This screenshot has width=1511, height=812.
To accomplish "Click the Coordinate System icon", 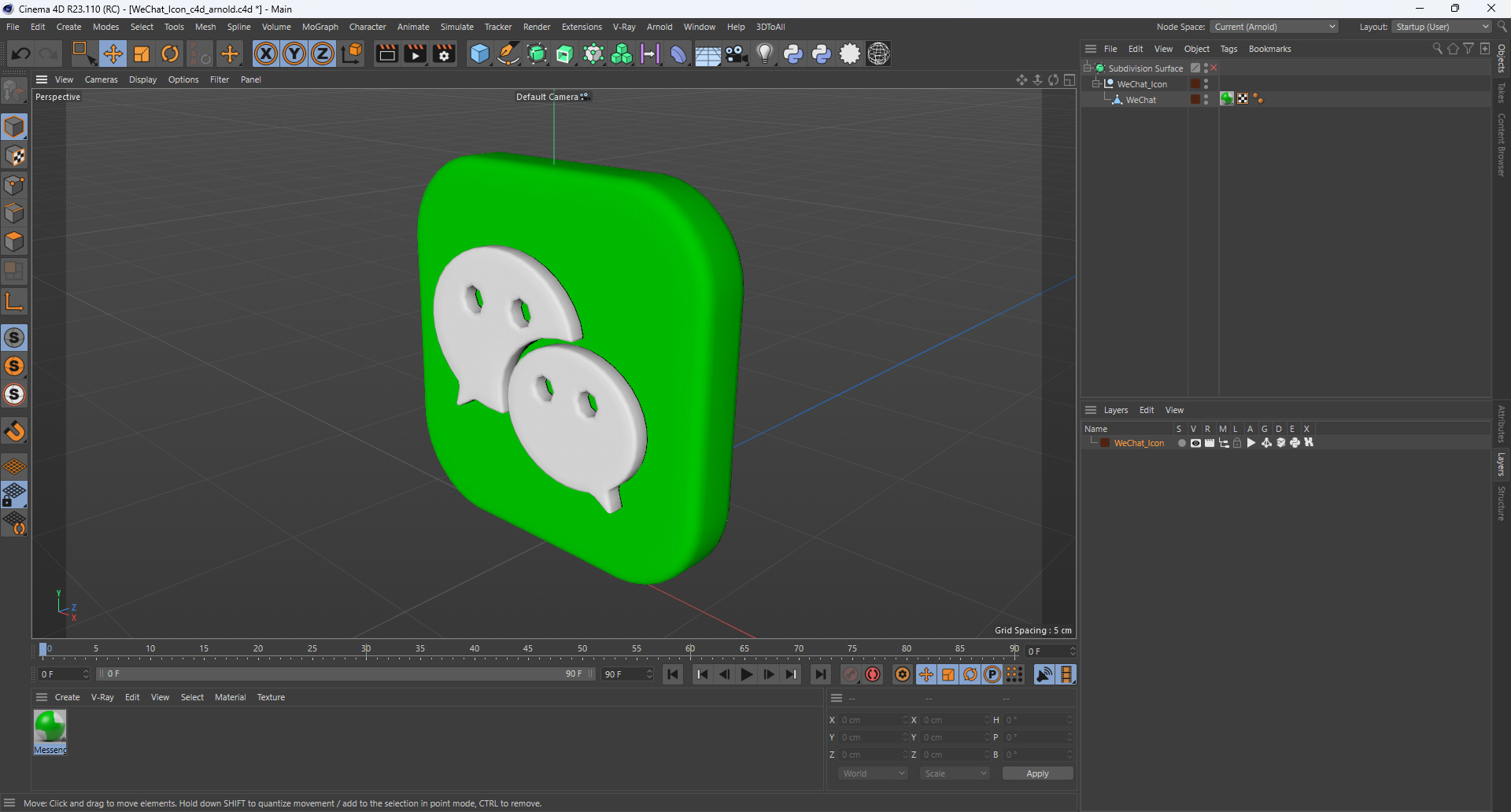I will pyautogui.click(x=353, y=54).
